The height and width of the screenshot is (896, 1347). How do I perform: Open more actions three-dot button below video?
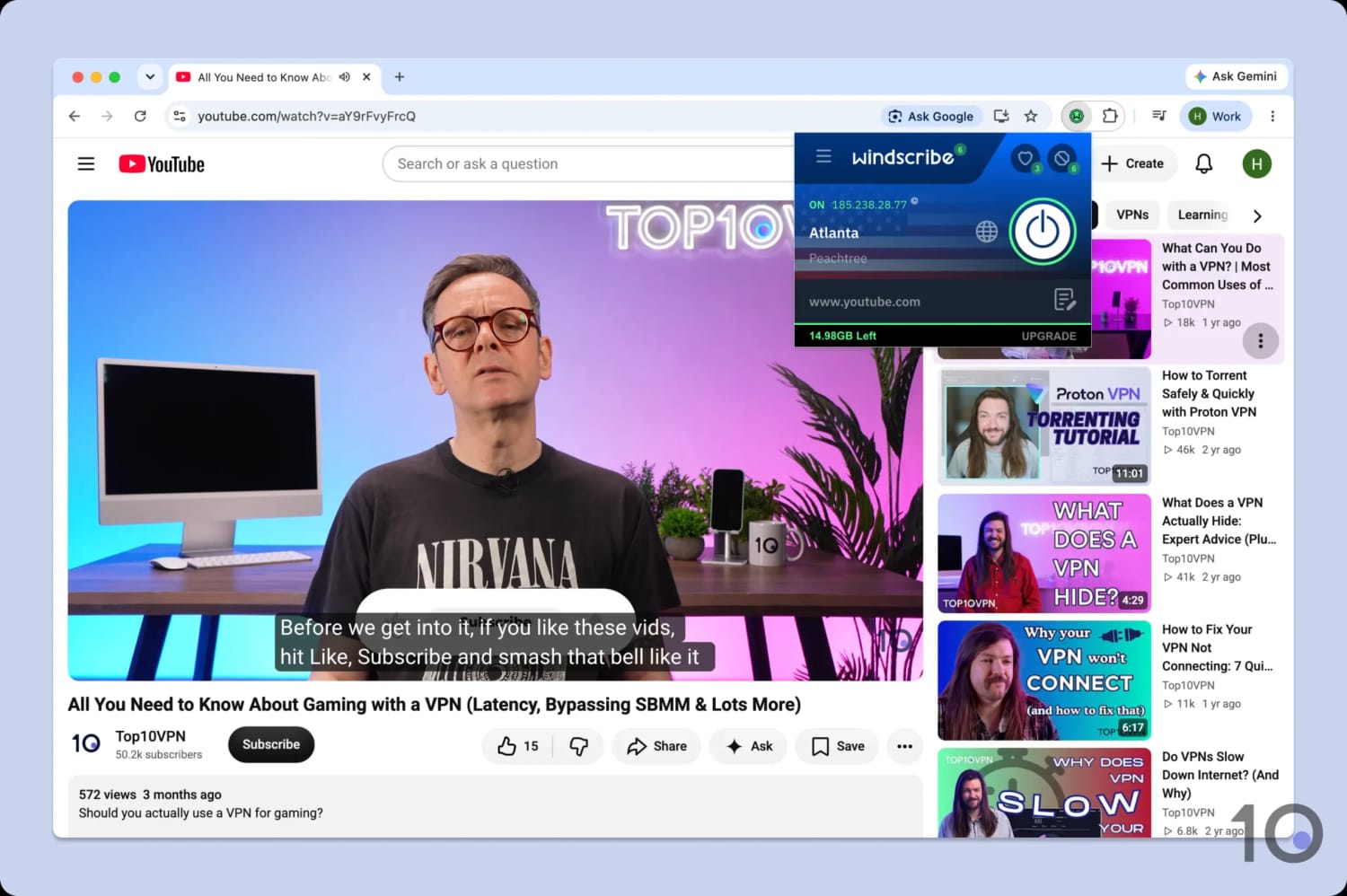click(x=904, y=746)
